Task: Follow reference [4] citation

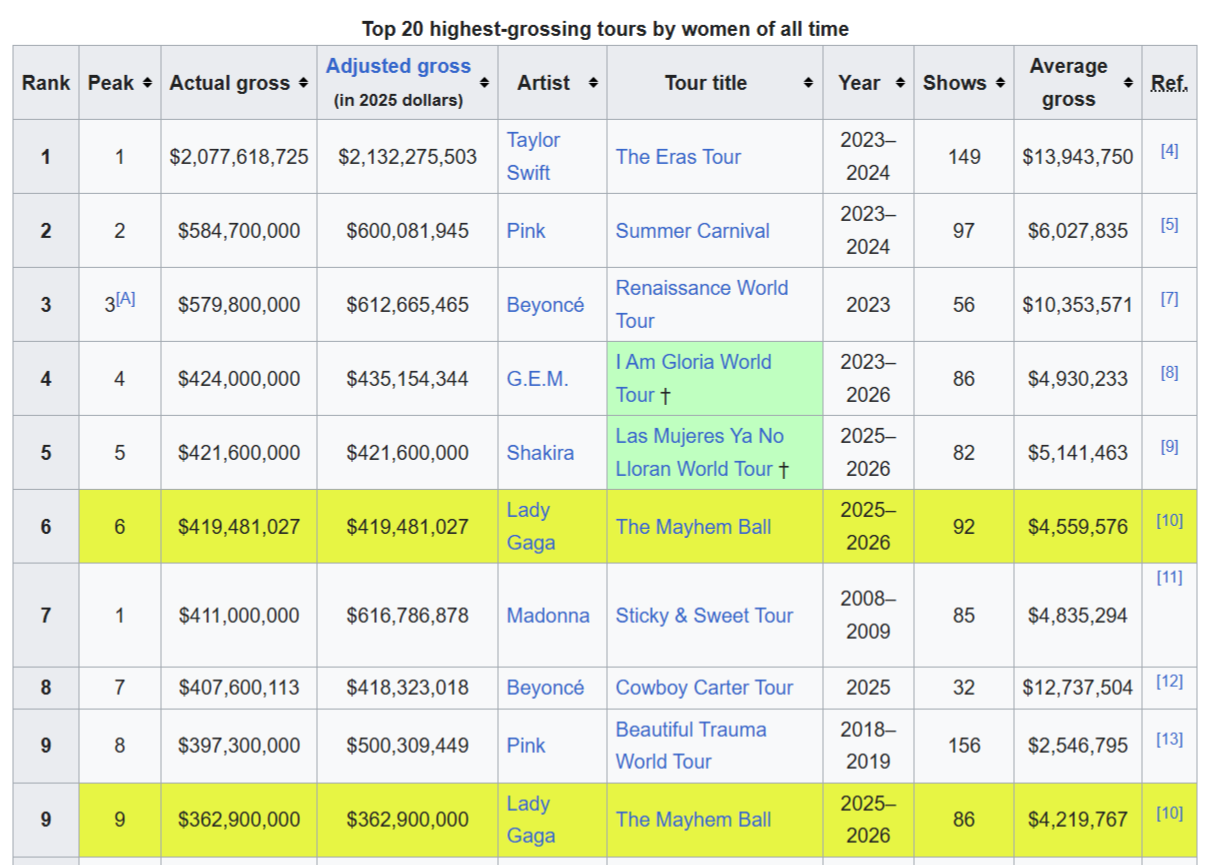Action: pos(1169,151)
